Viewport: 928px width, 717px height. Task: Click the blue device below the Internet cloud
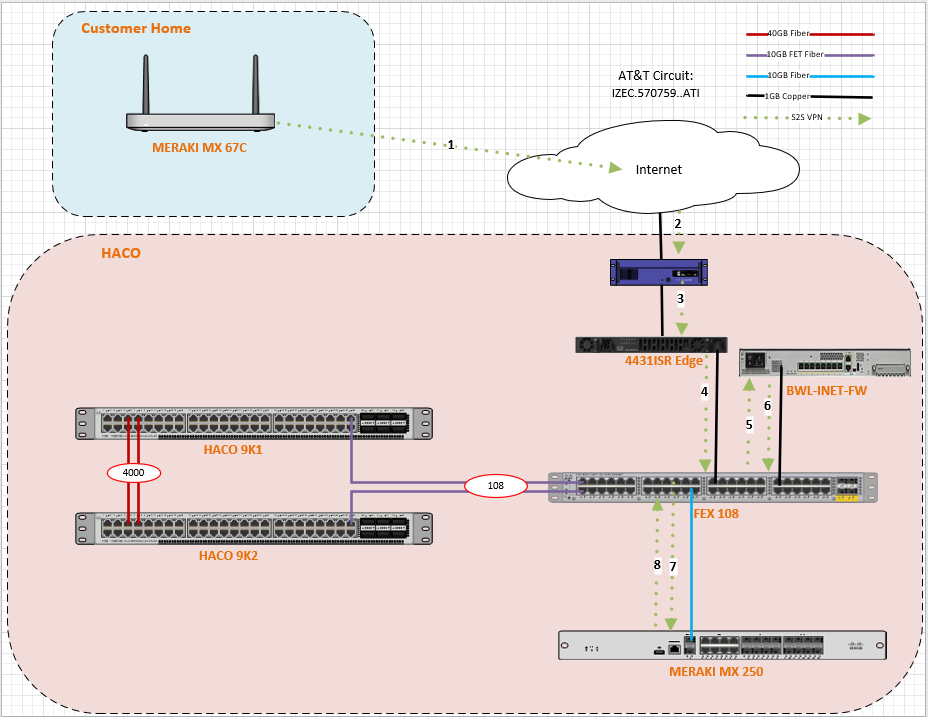pos(661,271)
